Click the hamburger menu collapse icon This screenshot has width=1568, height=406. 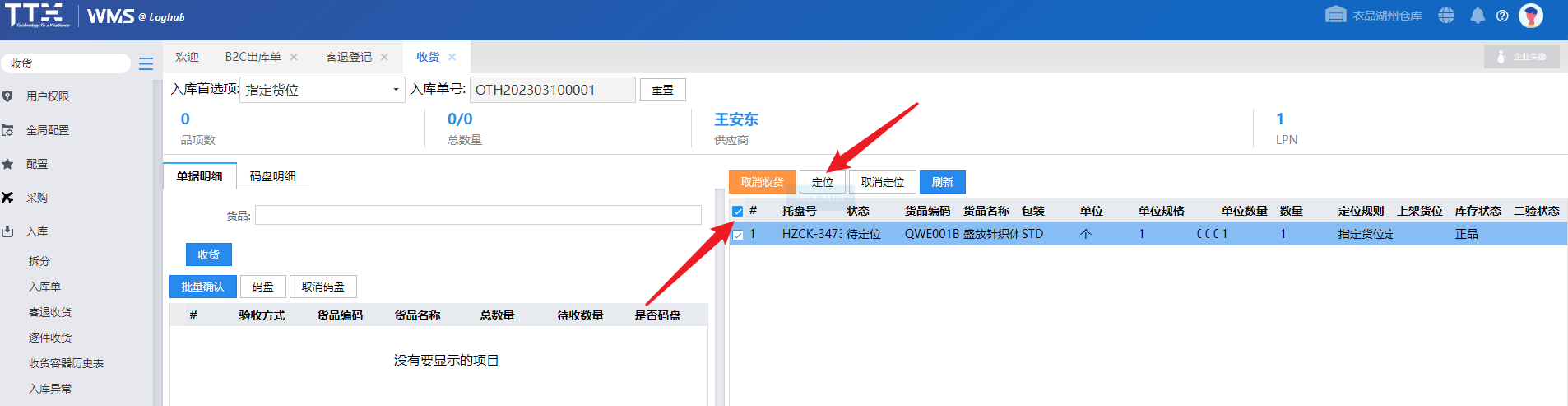(146, 63)
